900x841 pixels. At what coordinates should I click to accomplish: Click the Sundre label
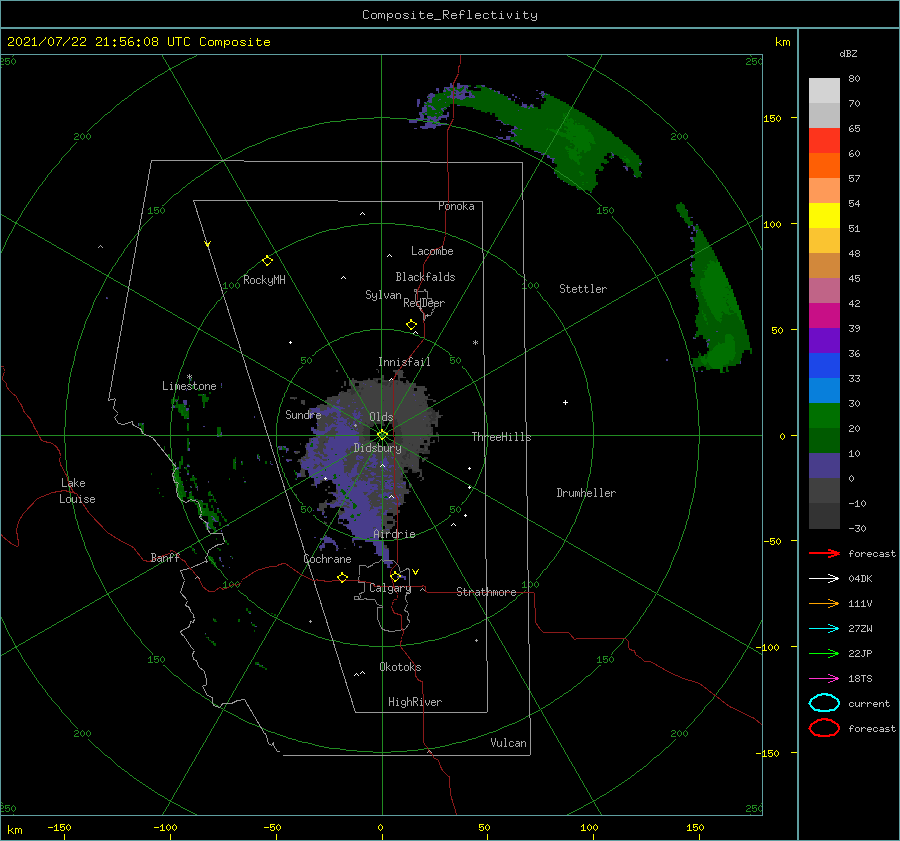(303, 414)
